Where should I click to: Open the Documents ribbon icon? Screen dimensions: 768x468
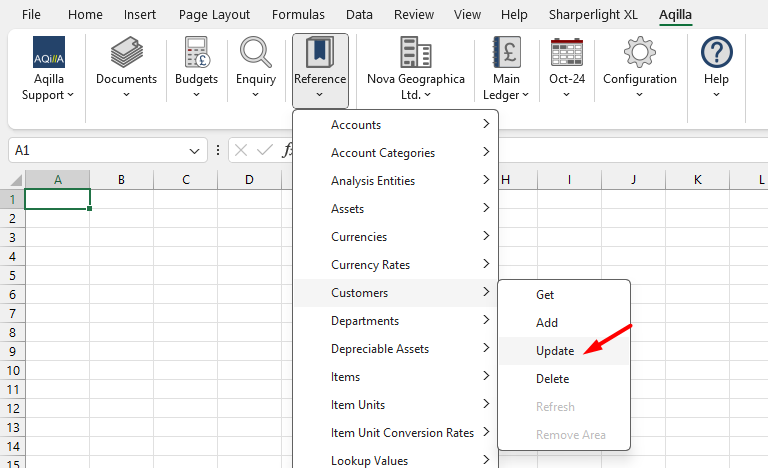pos(126,53)
